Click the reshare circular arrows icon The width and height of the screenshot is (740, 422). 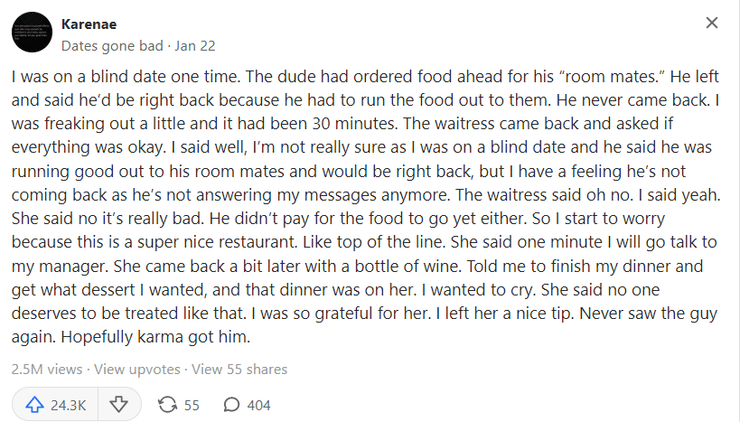(168, 405)
